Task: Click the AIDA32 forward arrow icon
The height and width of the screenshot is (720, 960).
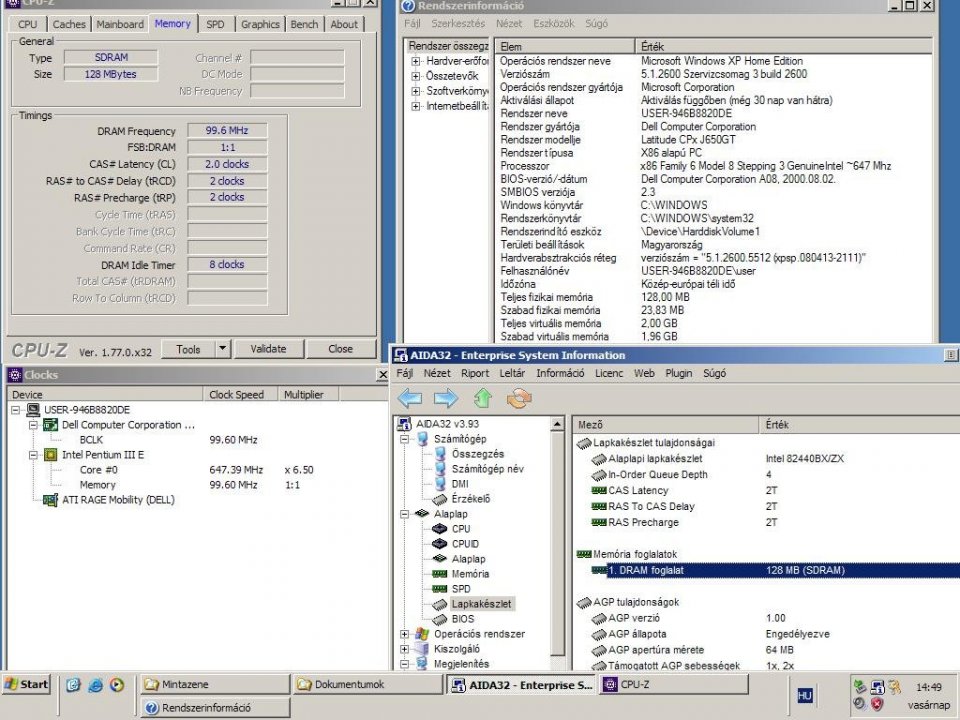Action: point(446,399)
